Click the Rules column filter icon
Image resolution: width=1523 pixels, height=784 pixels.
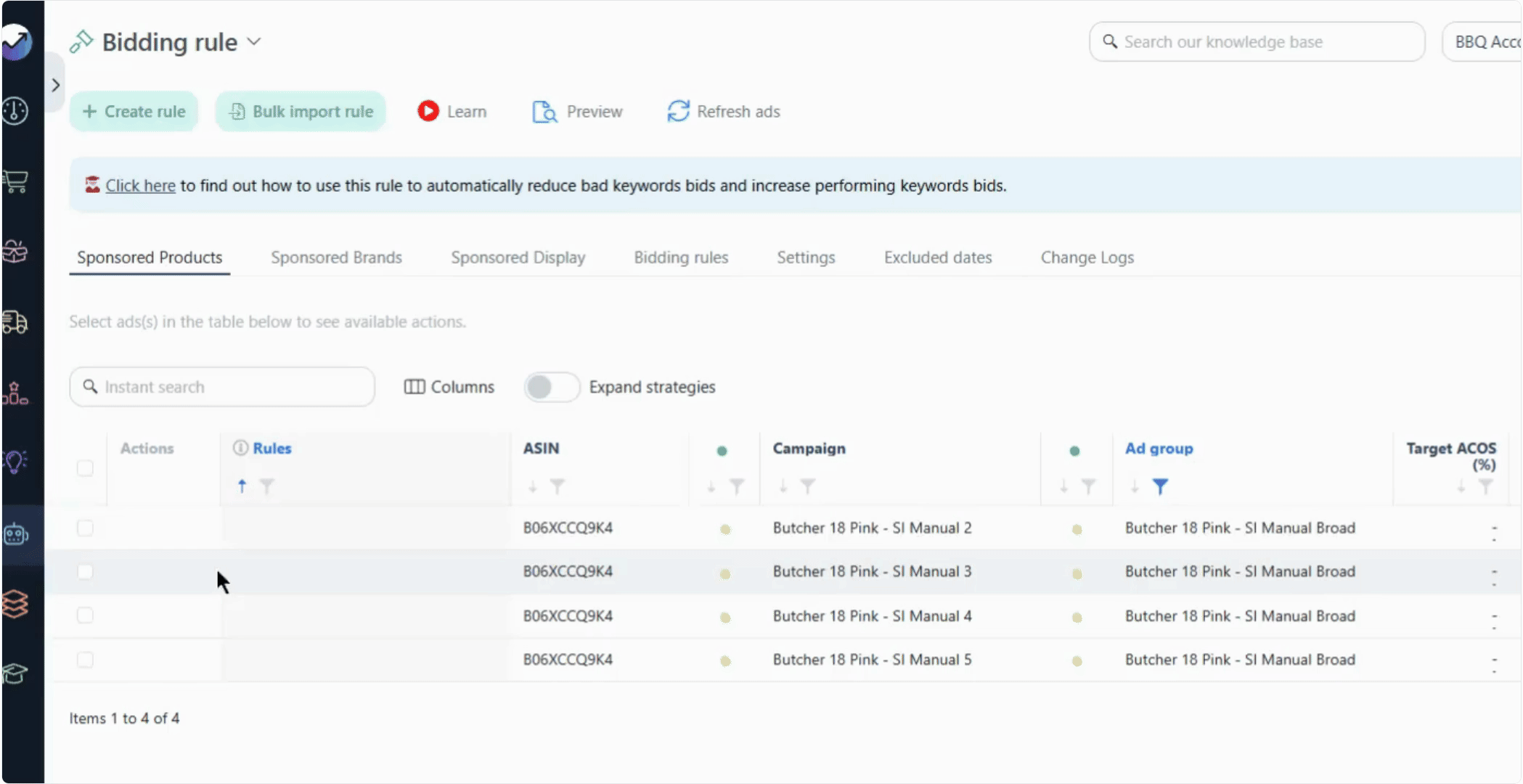coord(267,486)
